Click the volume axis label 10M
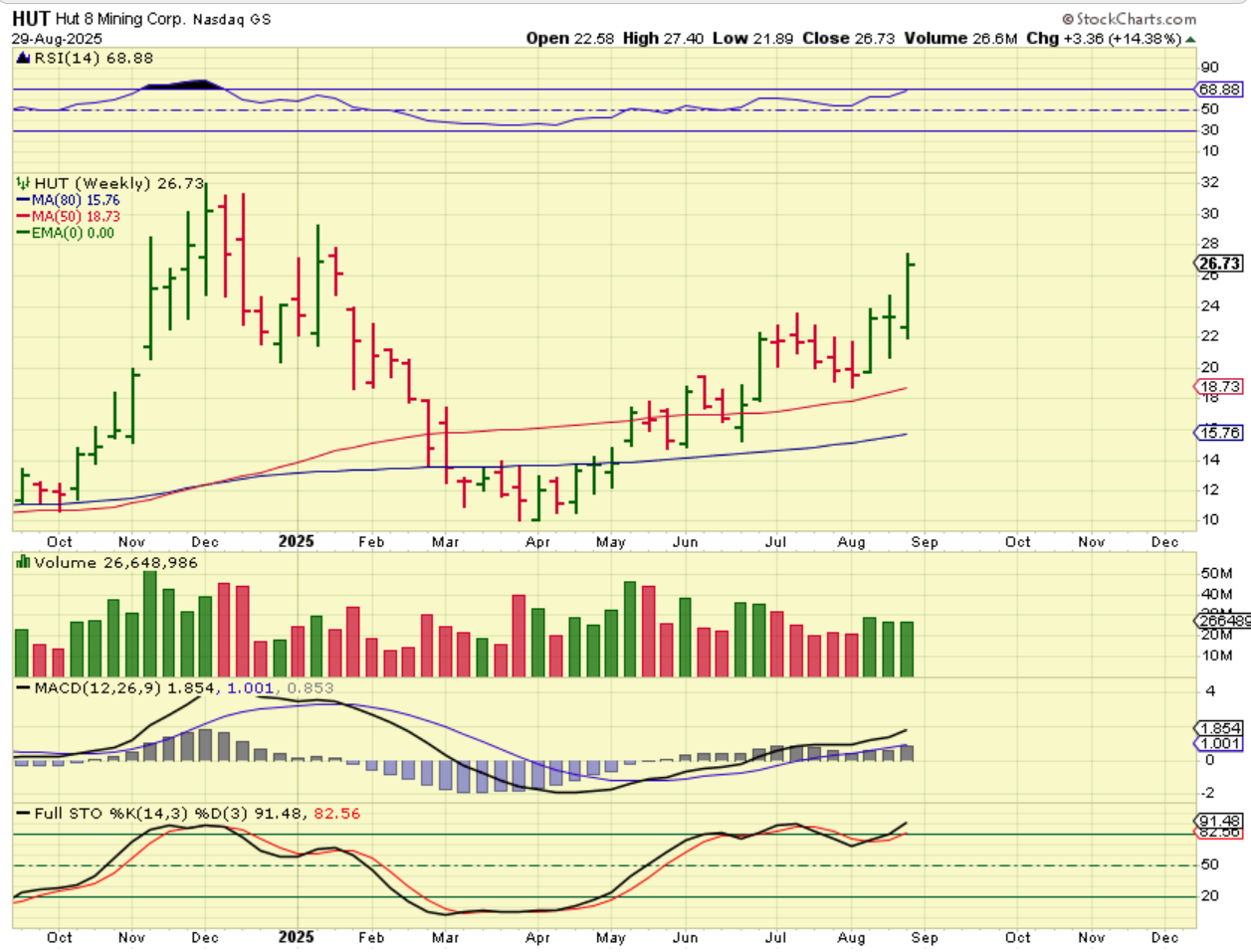Image resolution: width=1251 pixels, height=952 pixels. (1217, 656)
